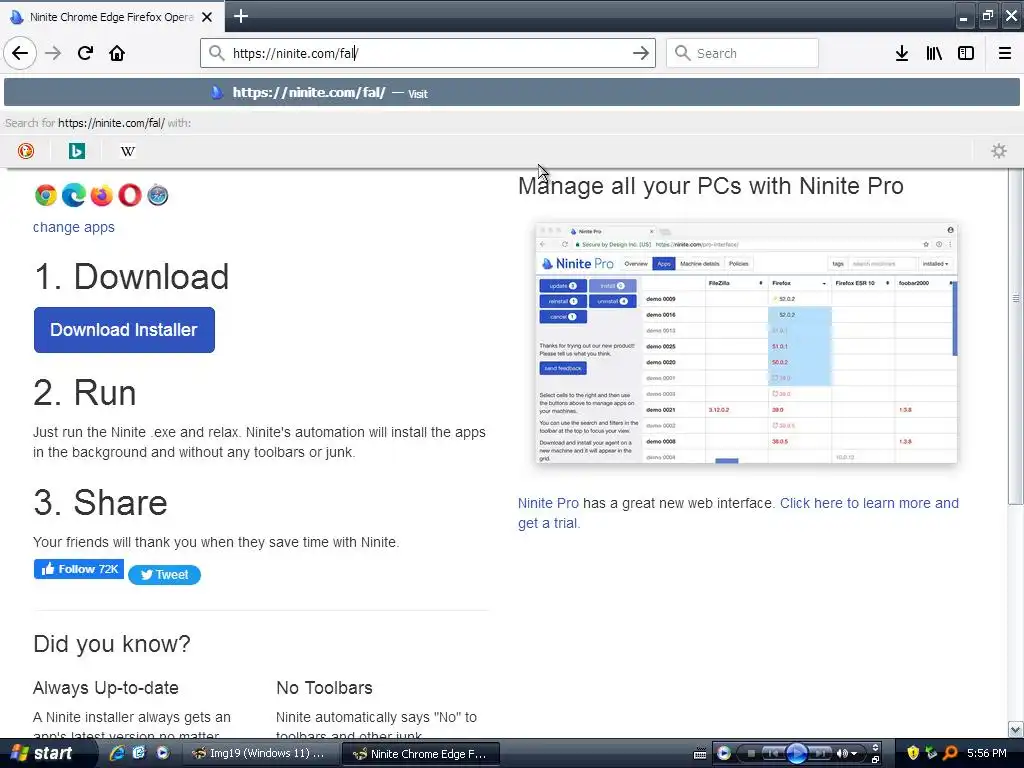Image resolution: width=1024 pixels, height=768 pixels.
Task: Toggle the sidebar view icon
Action: click(x=966, y=53)
